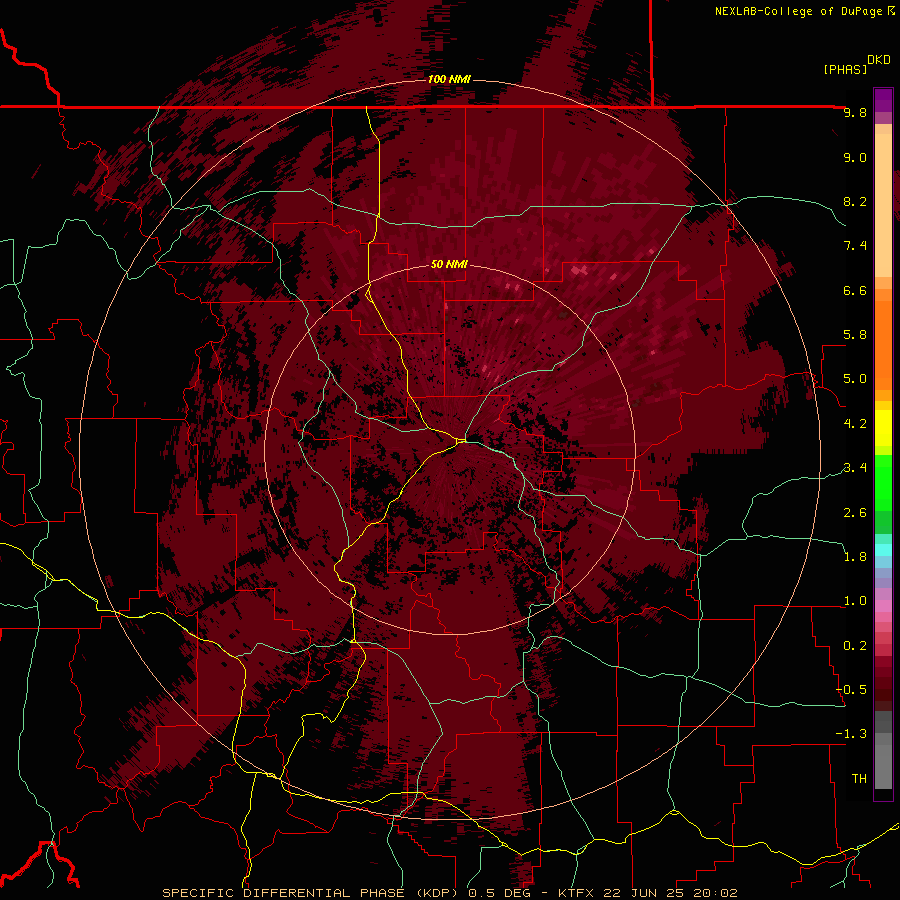The height and width of the screenshot is (900, 900).
Task: Click the product caption at the bottom
Action: point(450,893)
